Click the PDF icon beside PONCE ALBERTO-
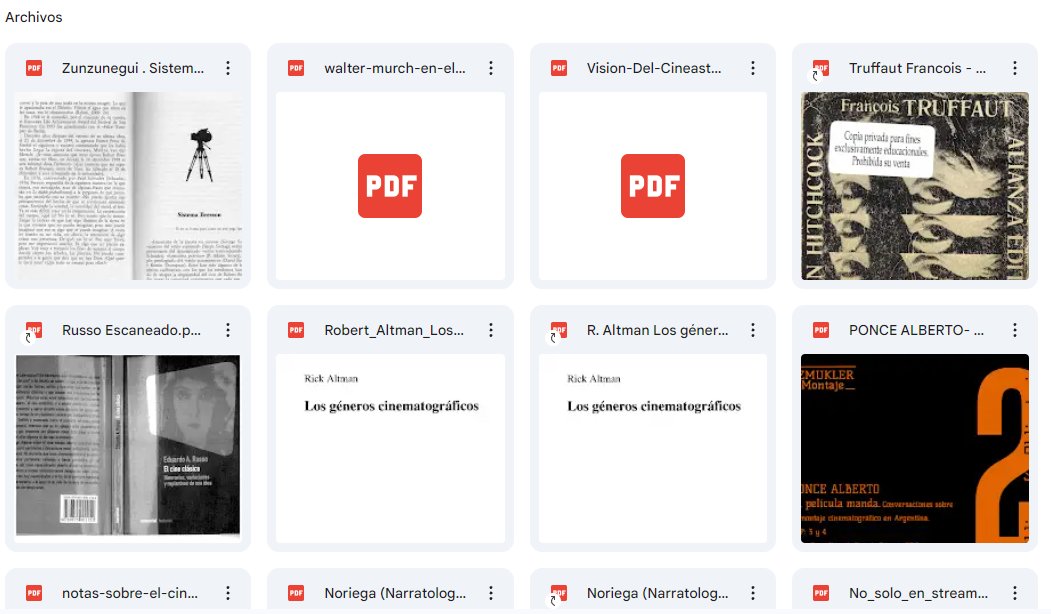The image size is (1051, 614). tap(820, 330)
